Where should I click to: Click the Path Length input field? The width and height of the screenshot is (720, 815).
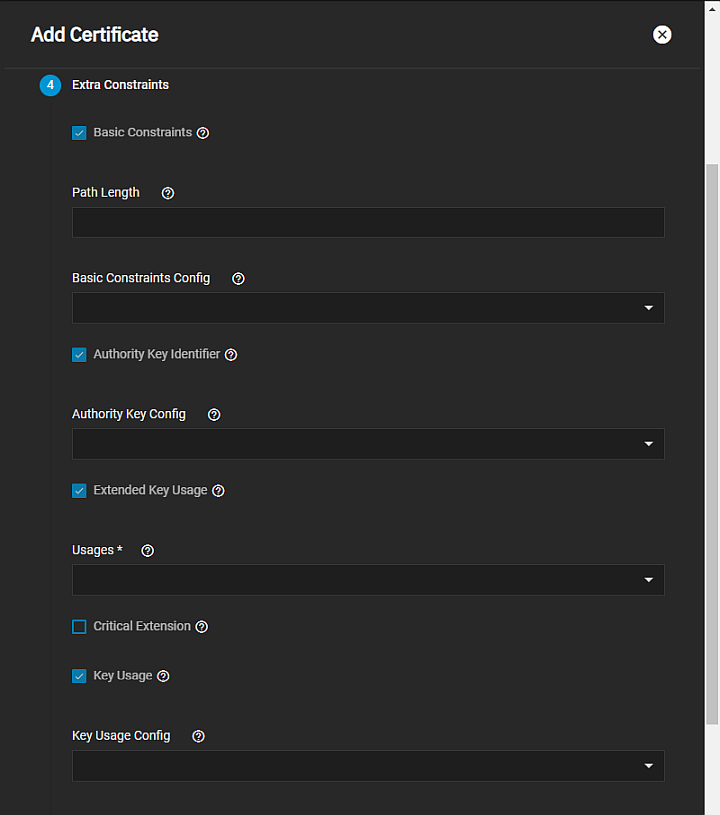coord(368,222)
